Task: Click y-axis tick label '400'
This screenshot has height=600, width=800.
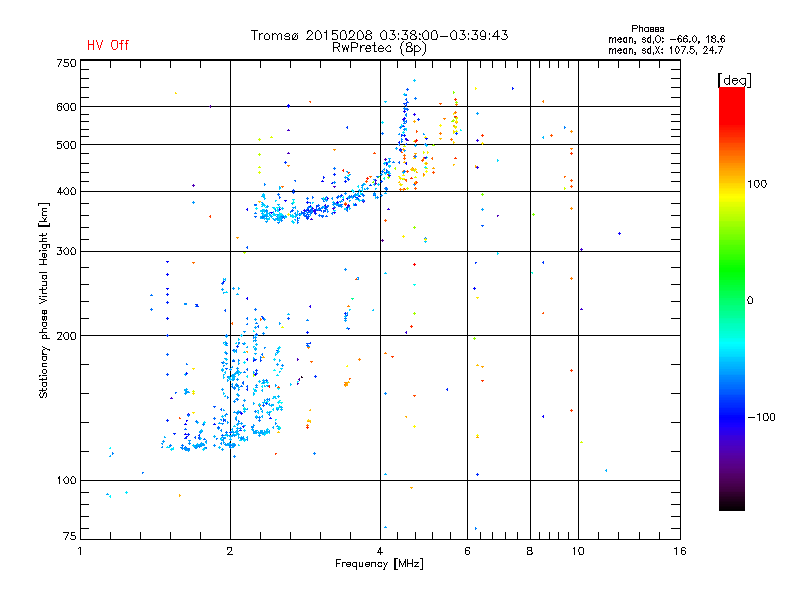Action: (66, 191)
